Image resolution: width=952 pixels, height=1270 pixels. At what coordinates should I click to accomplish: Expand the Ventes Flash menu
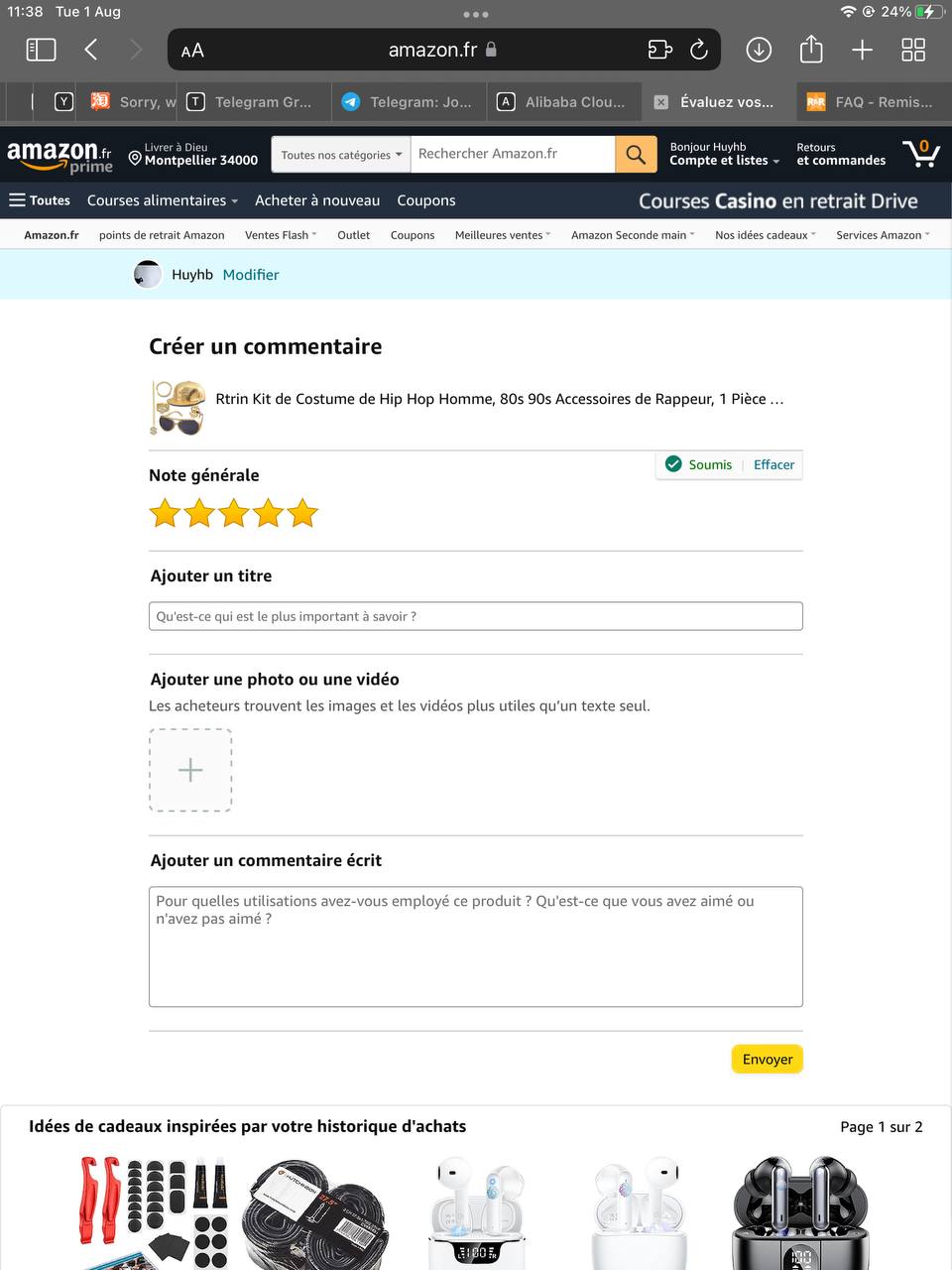pos(281,235)
